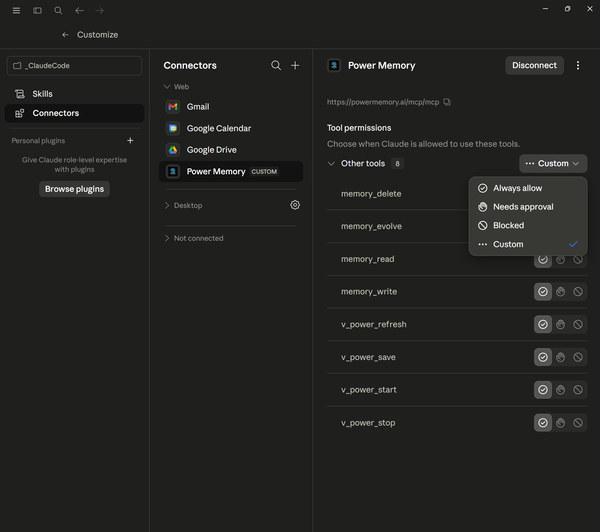This screenshot has height=532, width=600.
Task: Select the Power Memory connector
Action: 231,171
